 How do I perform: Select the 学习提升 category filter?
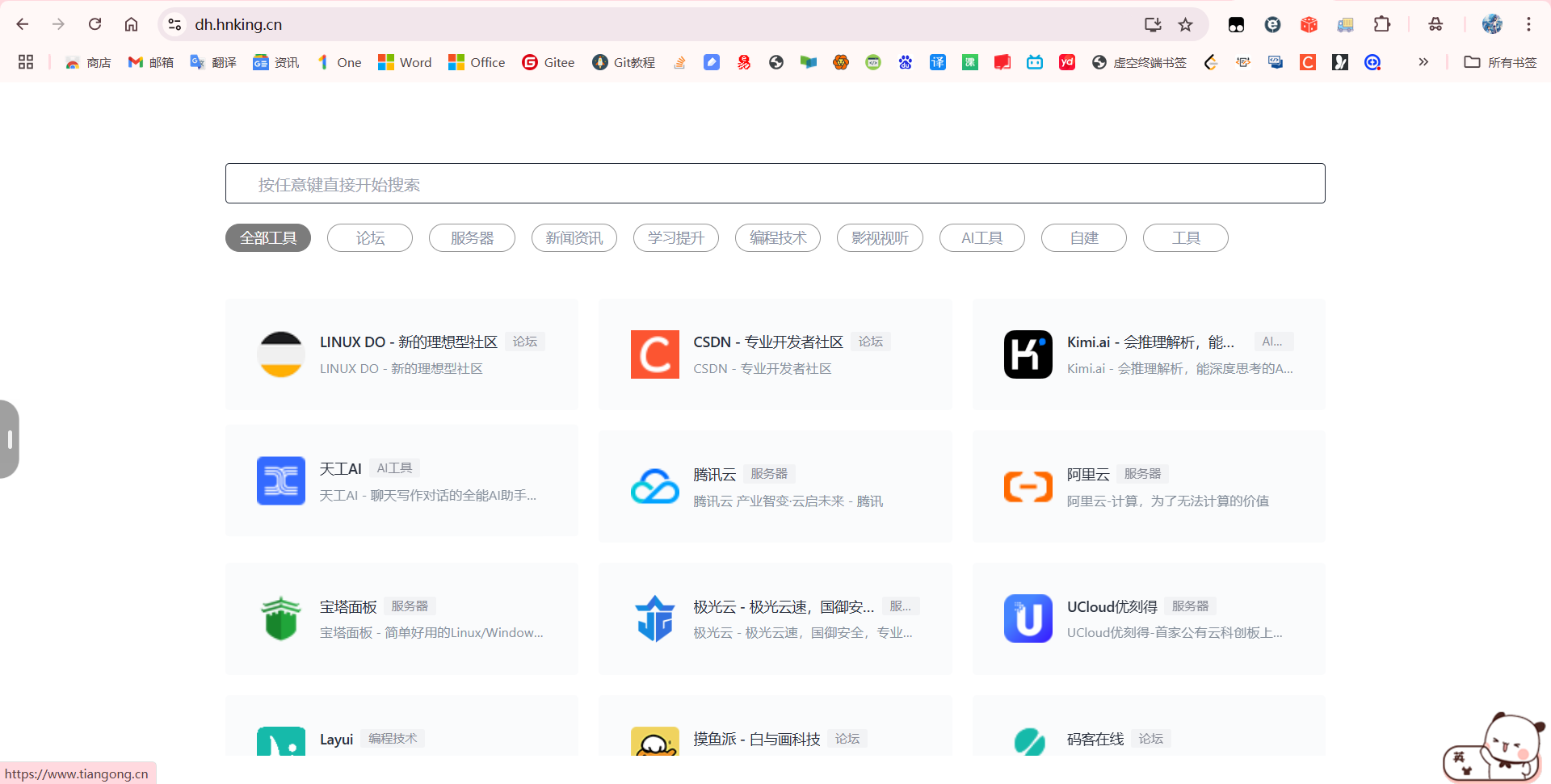pos(676,237)
